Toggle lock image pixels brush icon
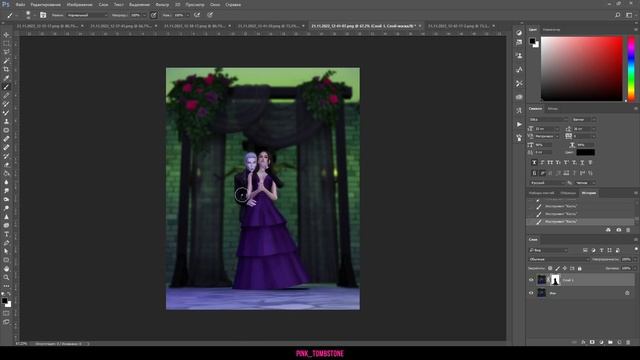 558,268
